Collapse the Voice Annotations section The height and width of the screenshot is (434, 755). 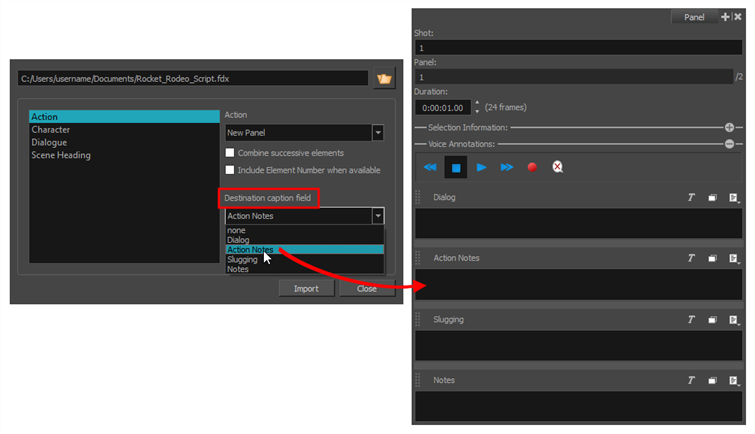[x=729, y=143]
